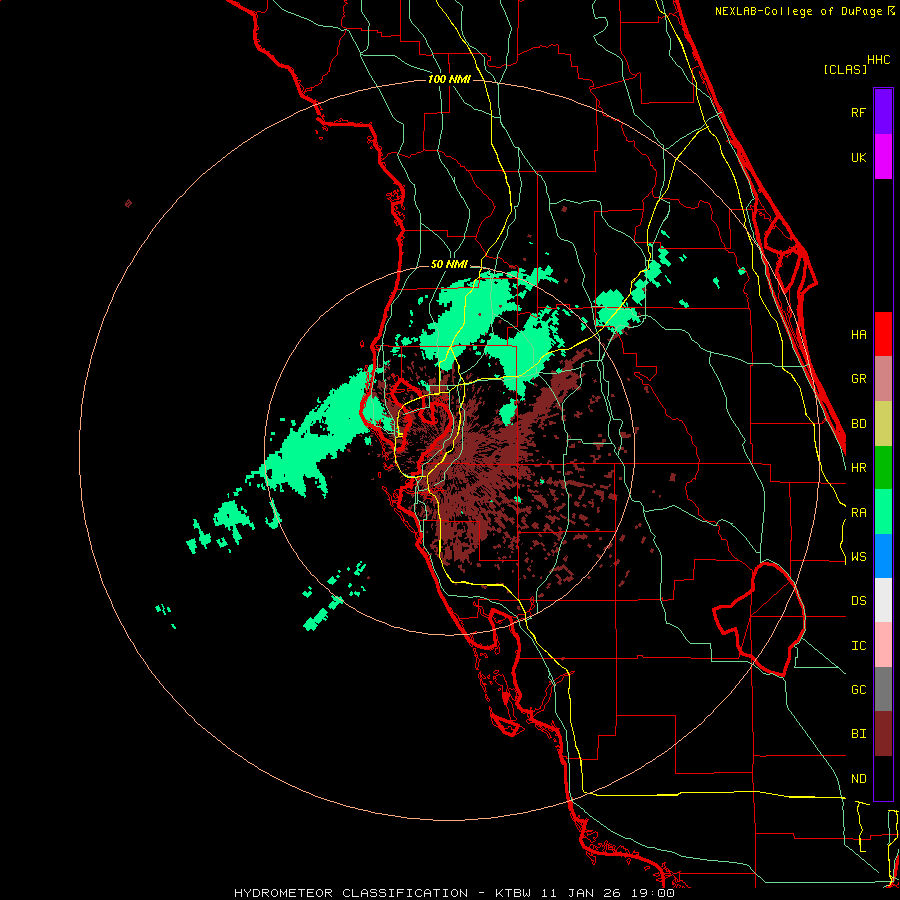Click the dark green HR legend swatch
Viewport: 900px width, 900px height.
(883, 468)
